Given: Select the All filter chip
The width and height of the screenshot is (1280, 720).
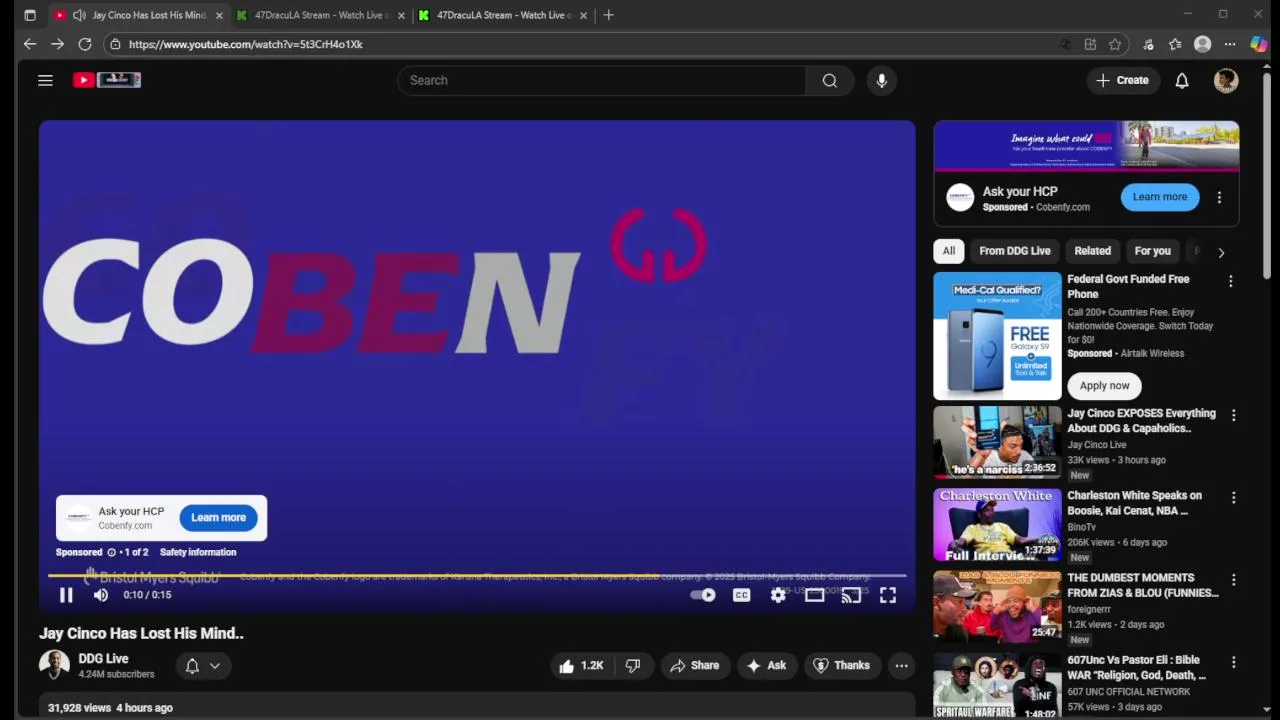Looking at the screenshot, I should pos(948,251).
